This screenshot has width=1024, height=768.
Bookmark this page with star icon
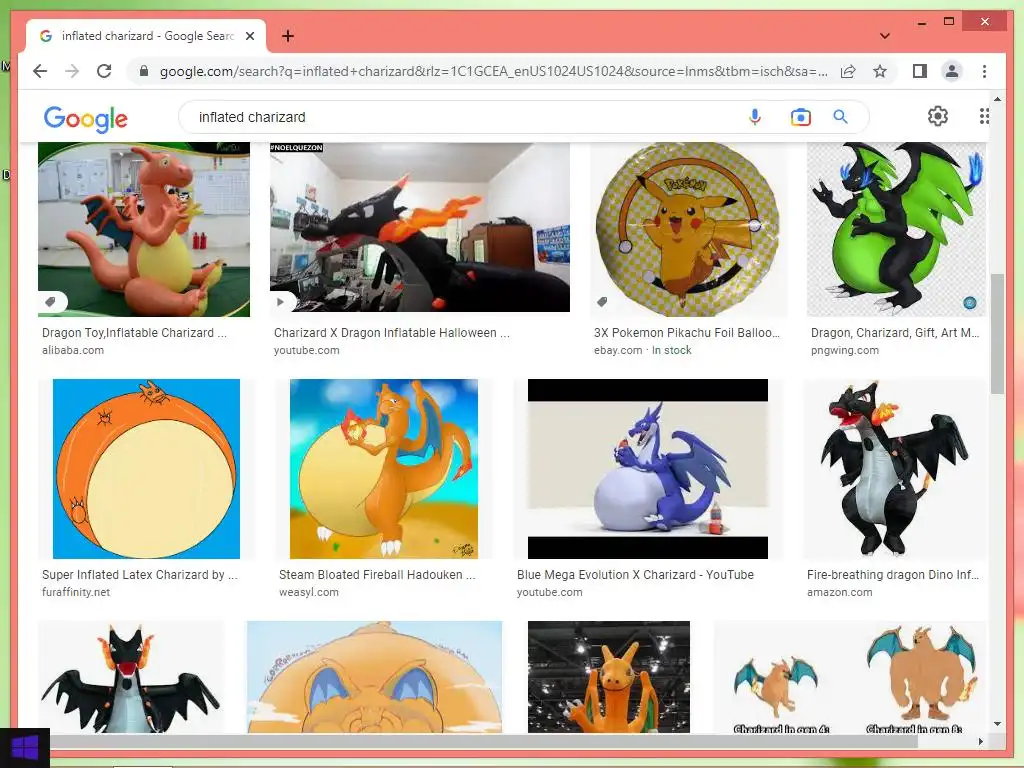pos(880,71)
